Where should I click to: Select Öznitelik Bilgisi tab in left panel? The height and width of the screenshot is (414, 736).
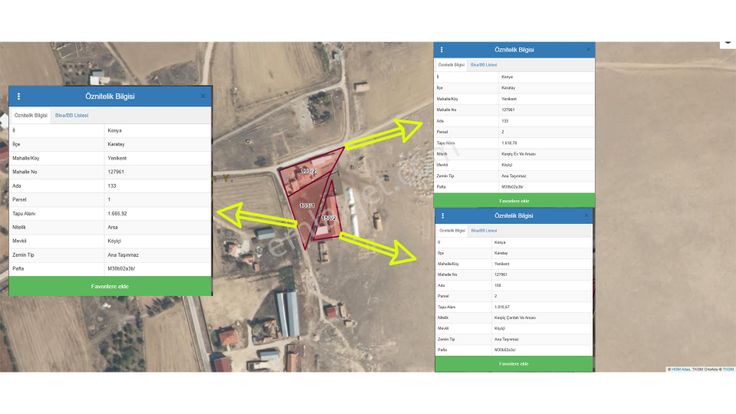31,115
